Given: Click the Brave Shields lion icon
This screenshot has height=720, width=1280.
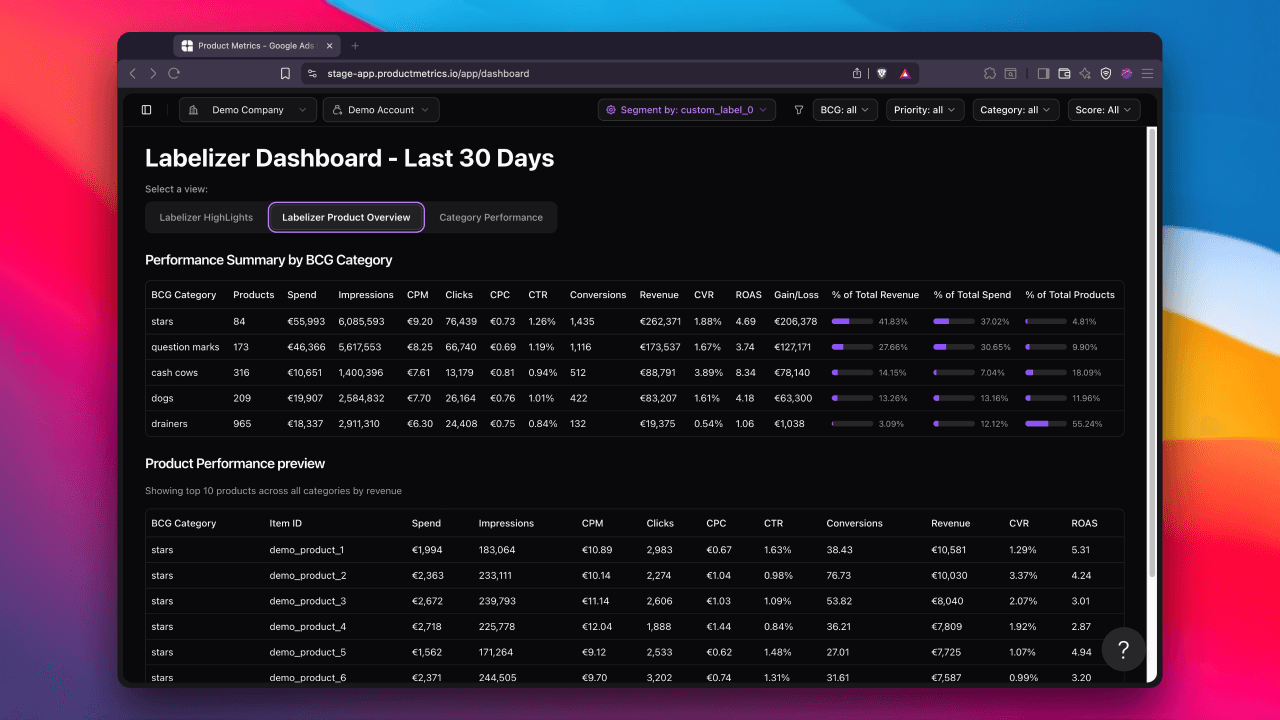Looking at the screenshot, I should click(x=882, y=73).
